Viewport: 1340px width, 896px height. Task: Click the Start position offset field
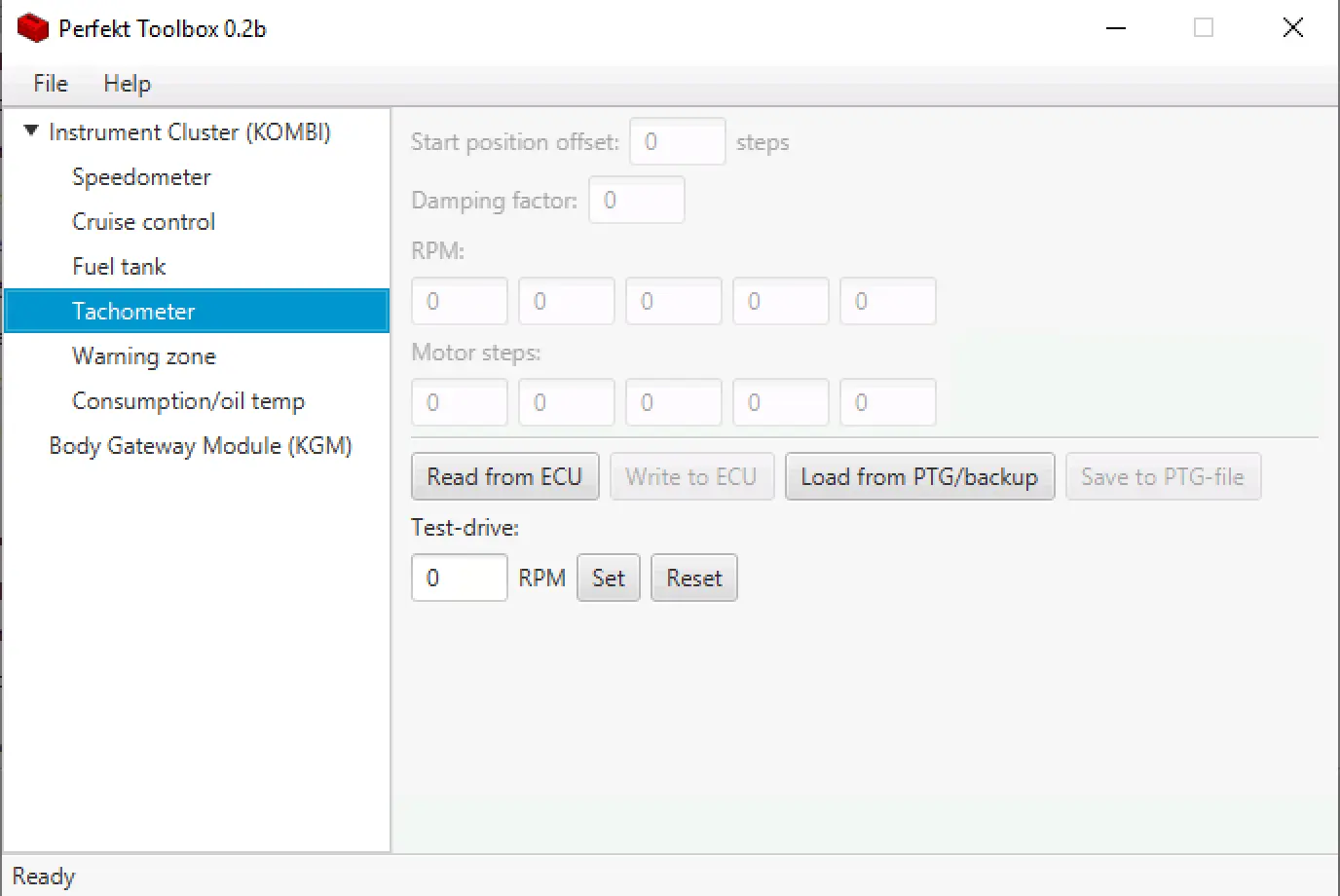pyautogui.click(x=677, y=142)
